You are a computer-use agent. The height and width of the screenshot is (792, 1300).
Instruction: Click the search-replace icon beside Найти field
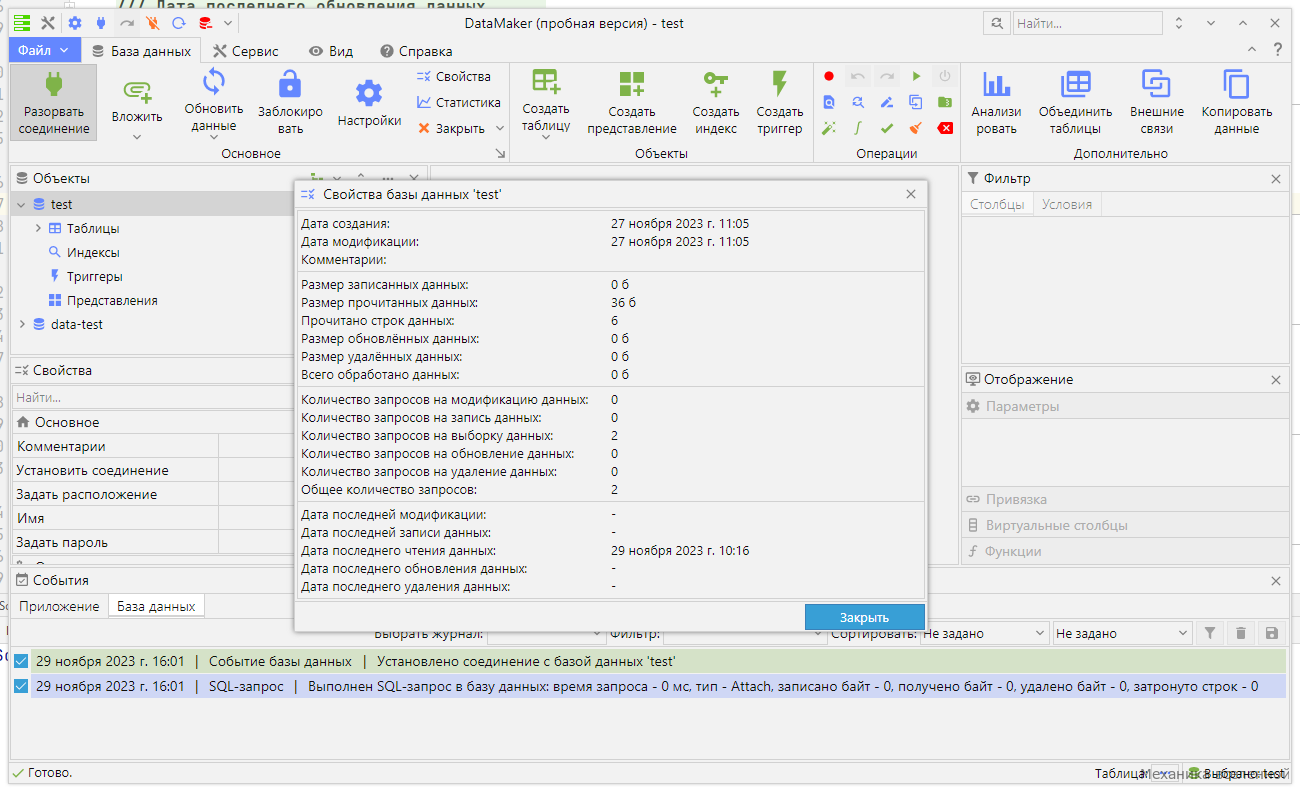(x=996, y=22)
